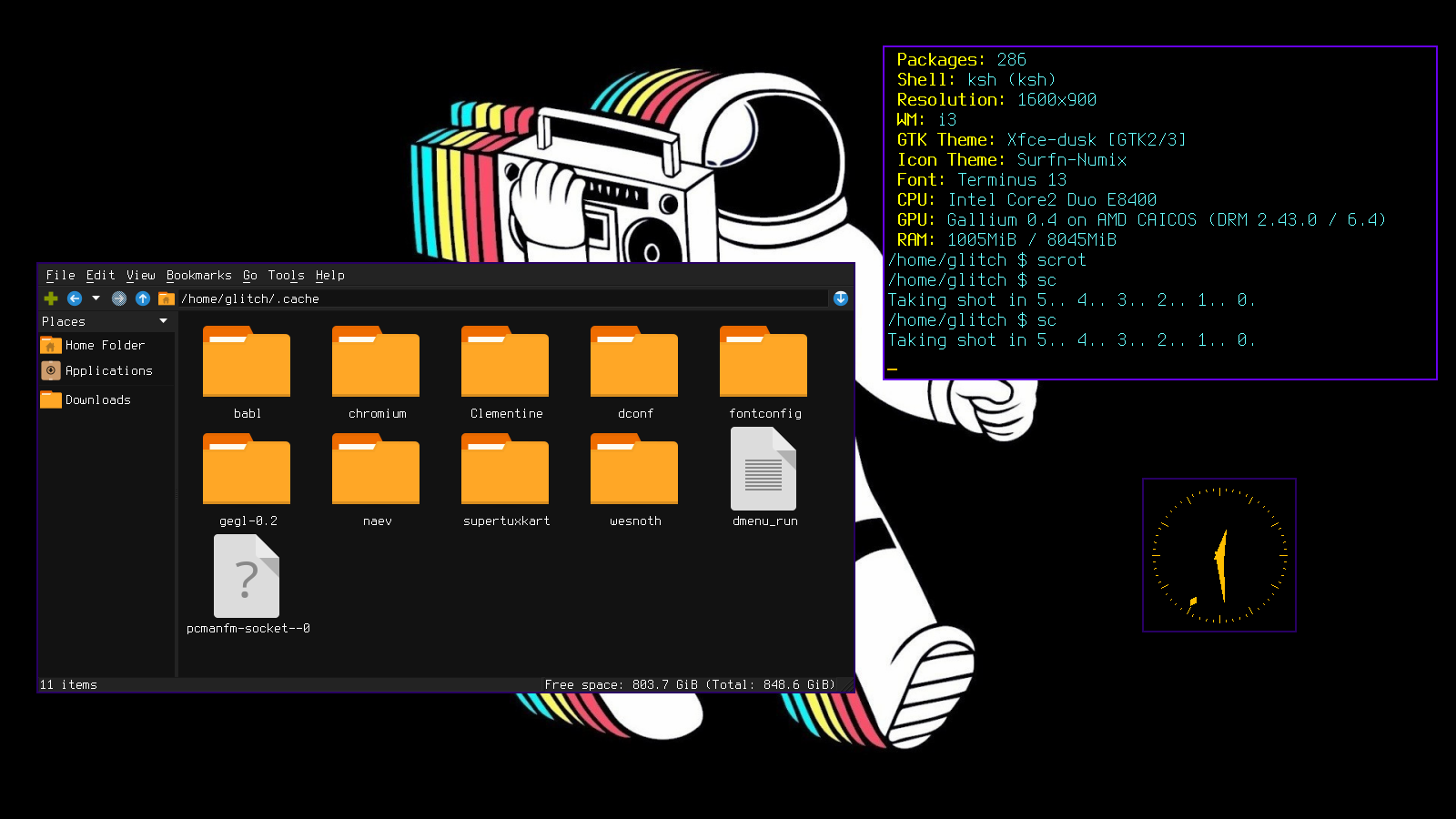
Task: Click the jump-to-path arrow beside address bar
Action: [841, 298]
